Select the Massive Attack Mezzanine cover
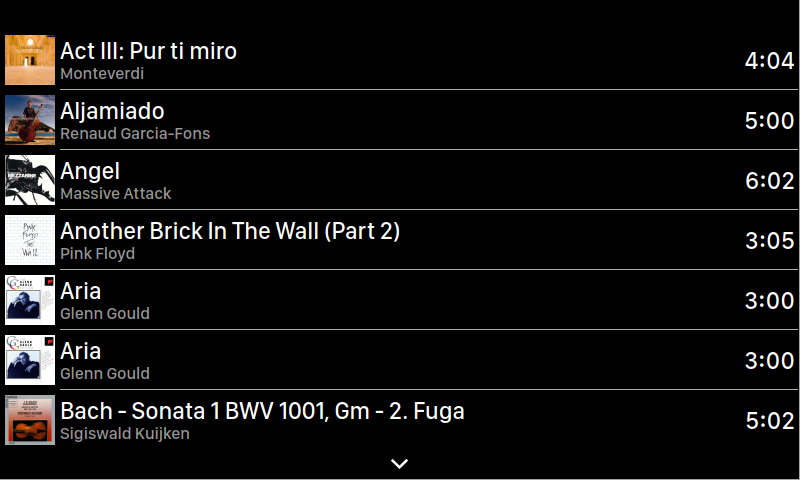Screen dimensions: 800x480 click(x=30, y=180)
